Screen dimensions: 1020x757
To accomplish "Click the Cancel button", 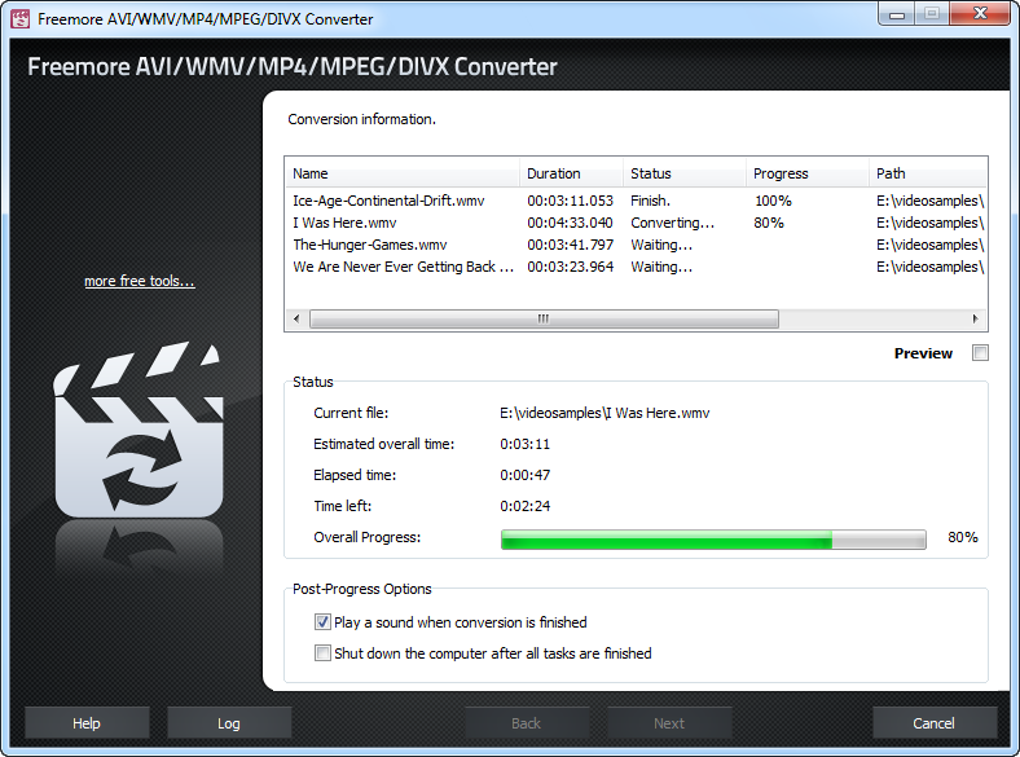I will point(934,723).
